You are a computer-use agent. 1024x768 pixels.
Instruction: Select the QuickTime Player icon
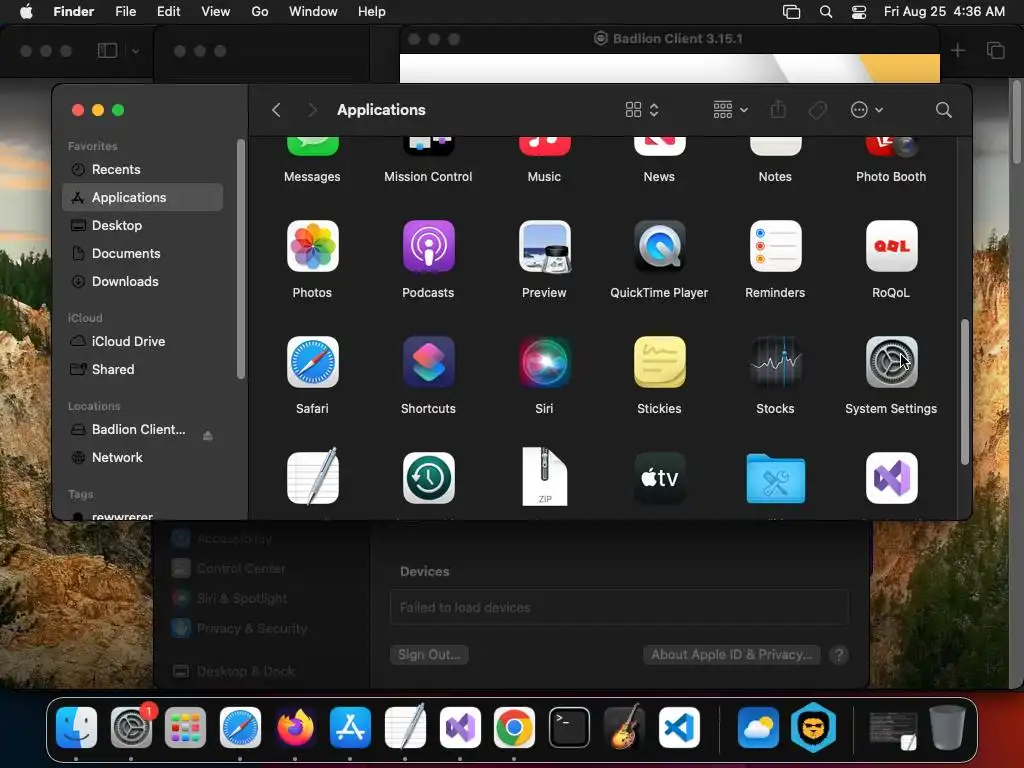click(x=660, y=246)
